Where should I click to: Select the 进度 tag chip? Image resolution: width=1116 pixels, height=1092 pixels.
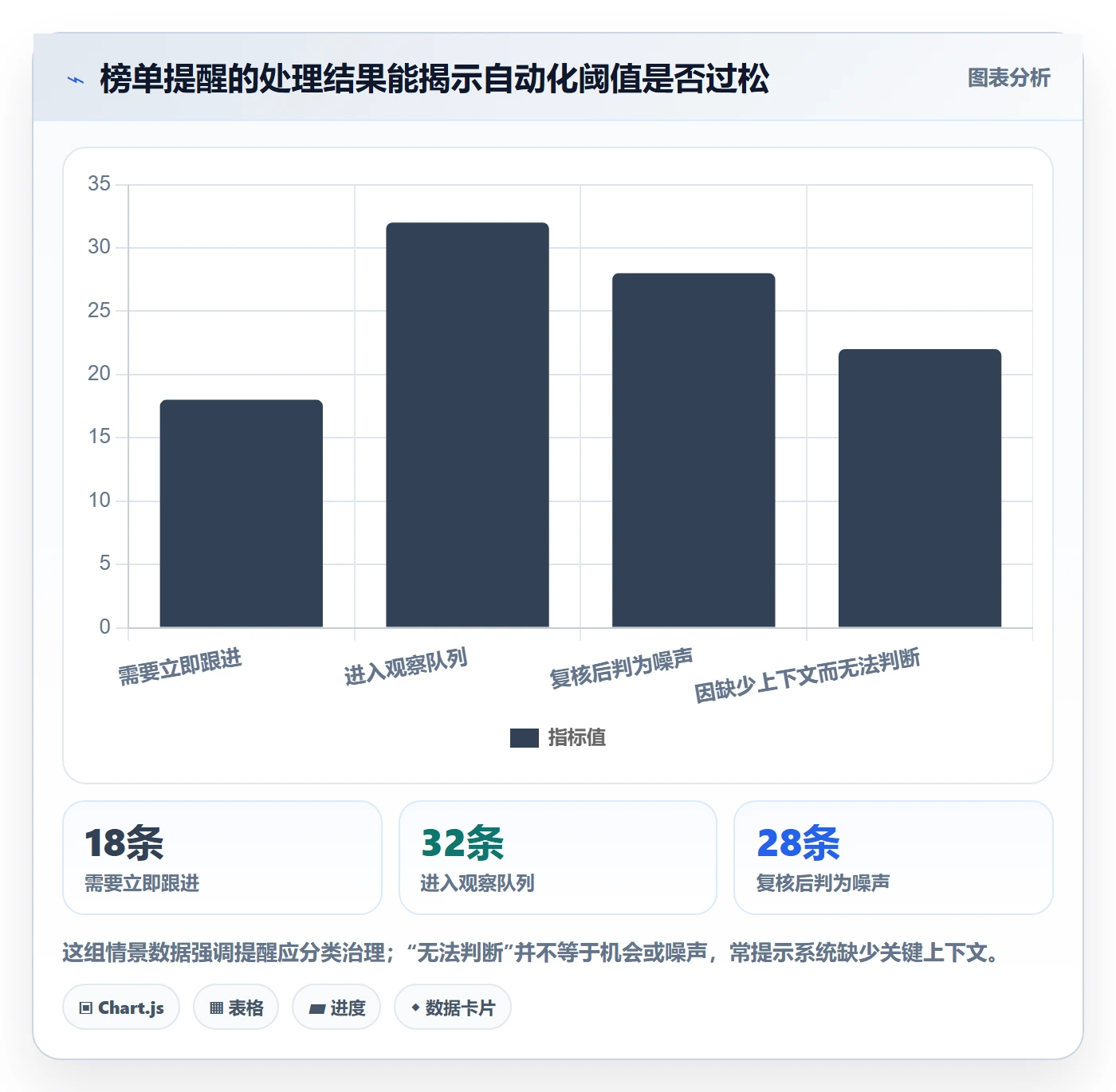coord(336,1008)
